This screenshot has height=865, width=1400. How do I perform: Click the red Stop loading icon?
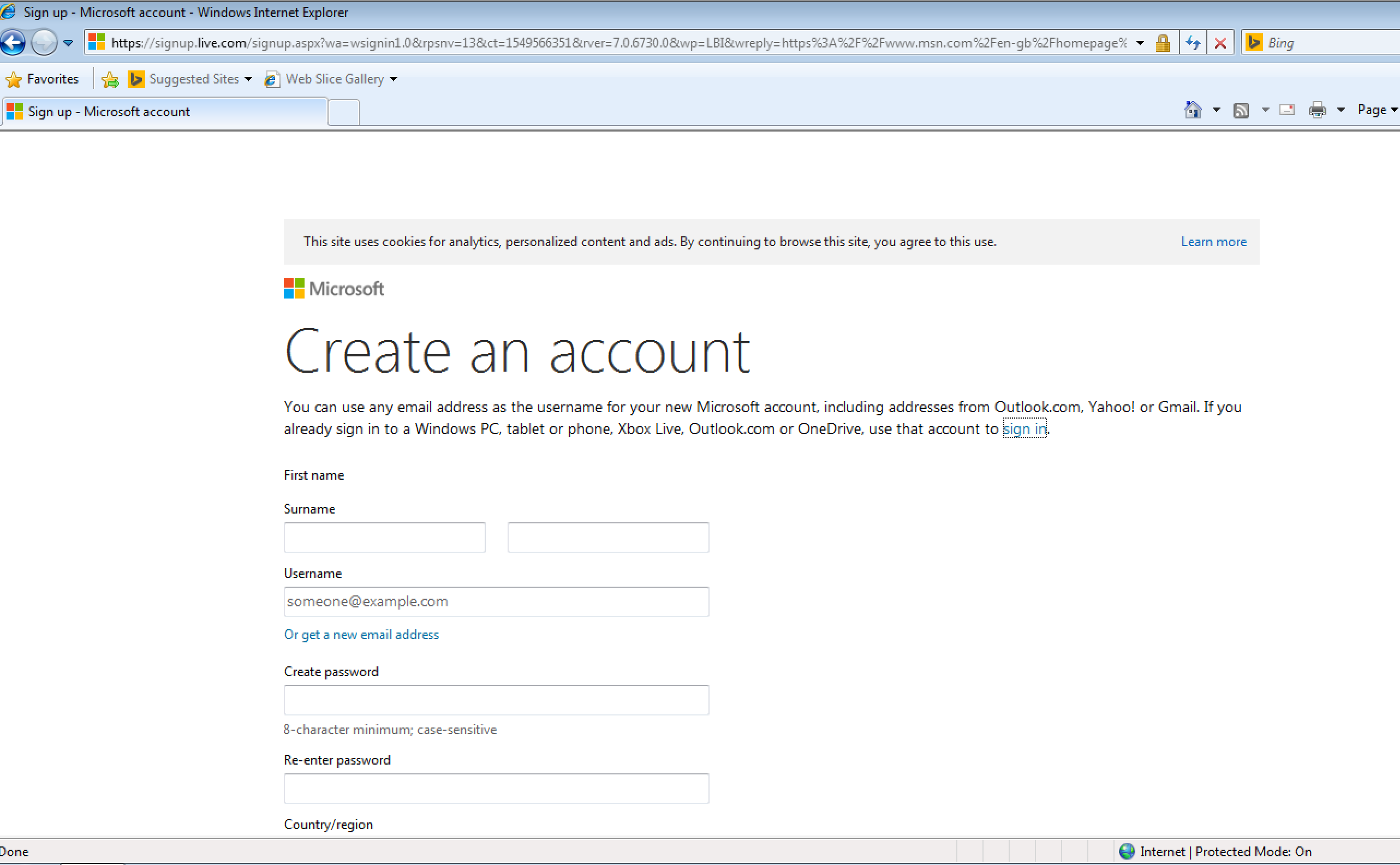[x=1220, y=43]
